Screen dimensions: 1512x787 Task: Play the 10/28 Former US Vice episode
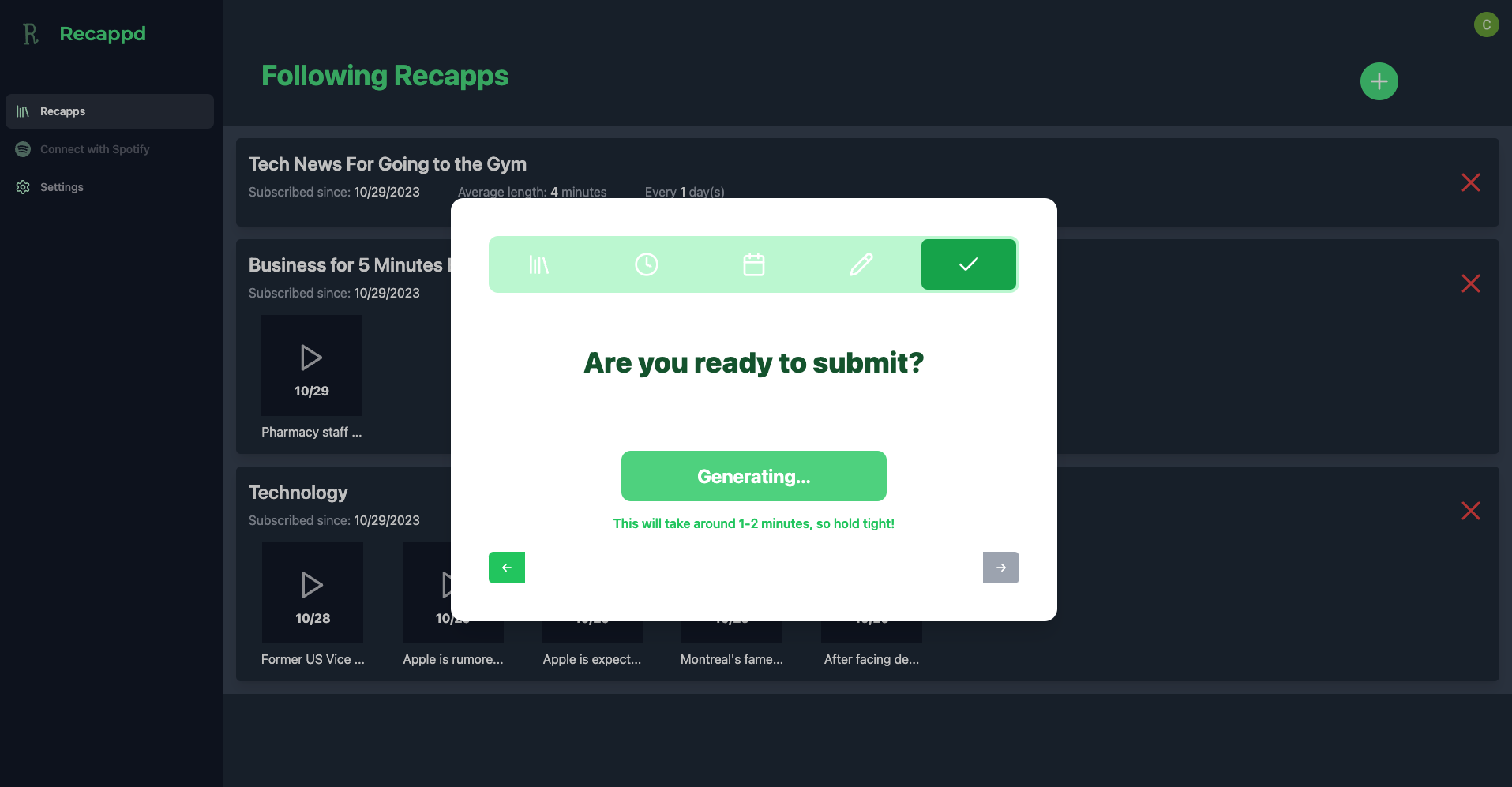tap(313, 593)
